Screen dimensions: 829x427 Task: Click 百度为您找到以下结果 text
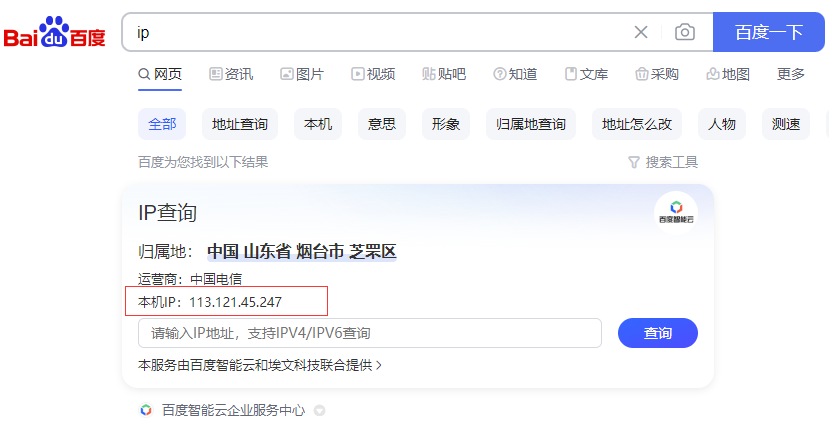tap(203, 162)
